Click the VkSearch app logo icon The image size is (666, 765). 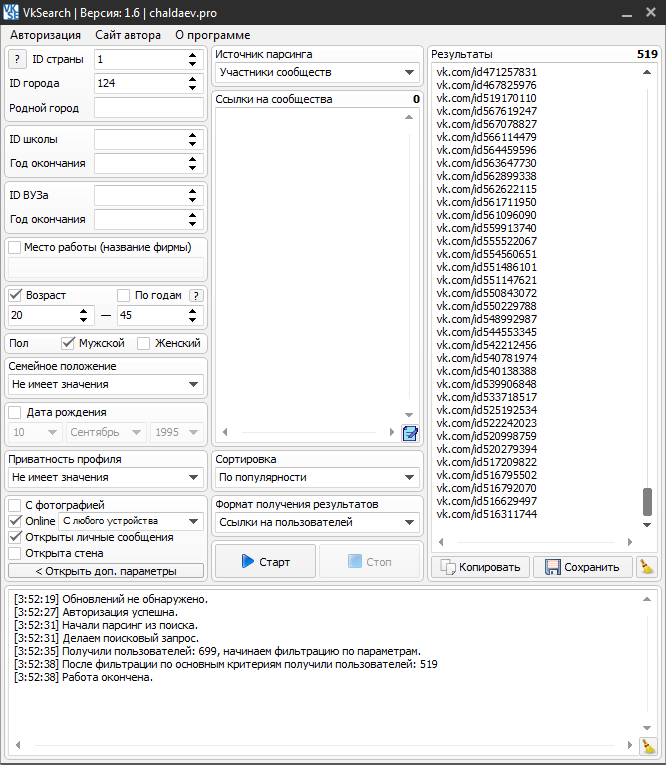[x=11, y=12]
